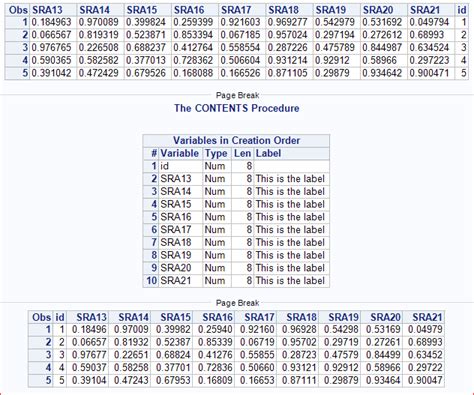Select the SRA21 header in the top table

pyautogui.click(x=425, y=10)
